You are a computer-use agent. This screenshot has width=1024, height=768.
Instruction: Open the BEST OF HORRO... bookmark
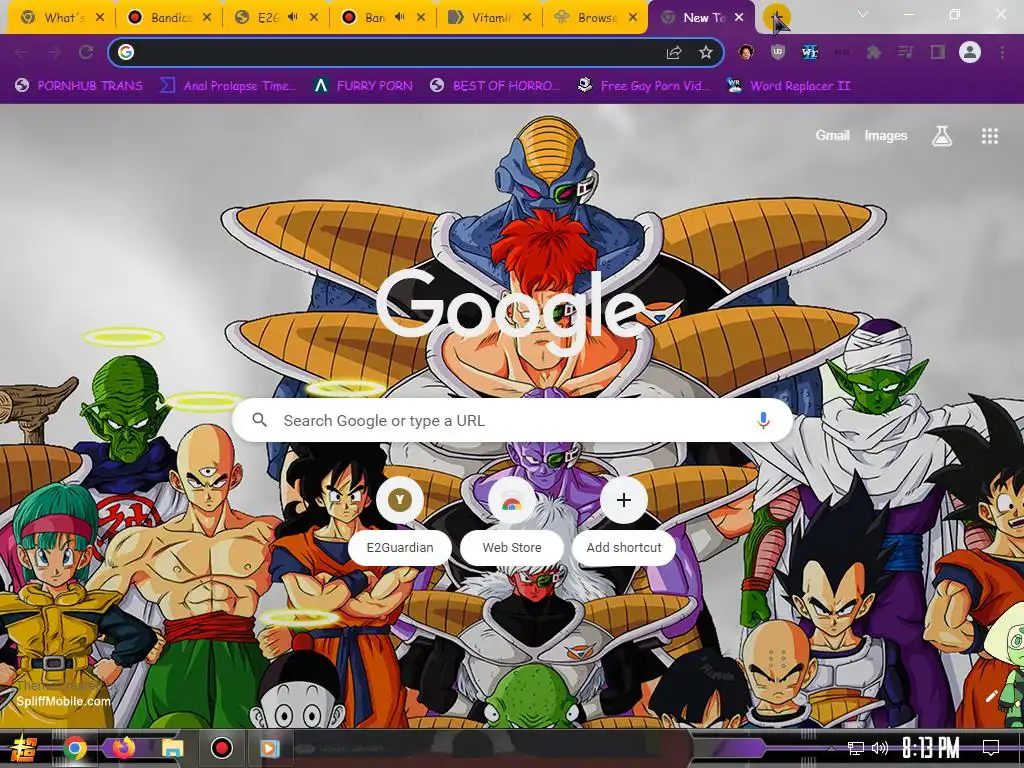tap(495, 86)
